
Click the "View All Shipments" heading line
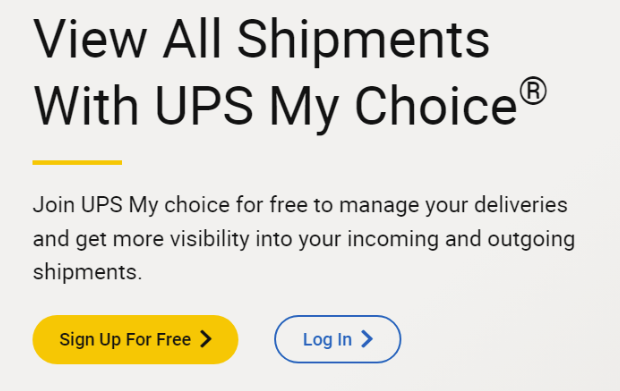262,42
